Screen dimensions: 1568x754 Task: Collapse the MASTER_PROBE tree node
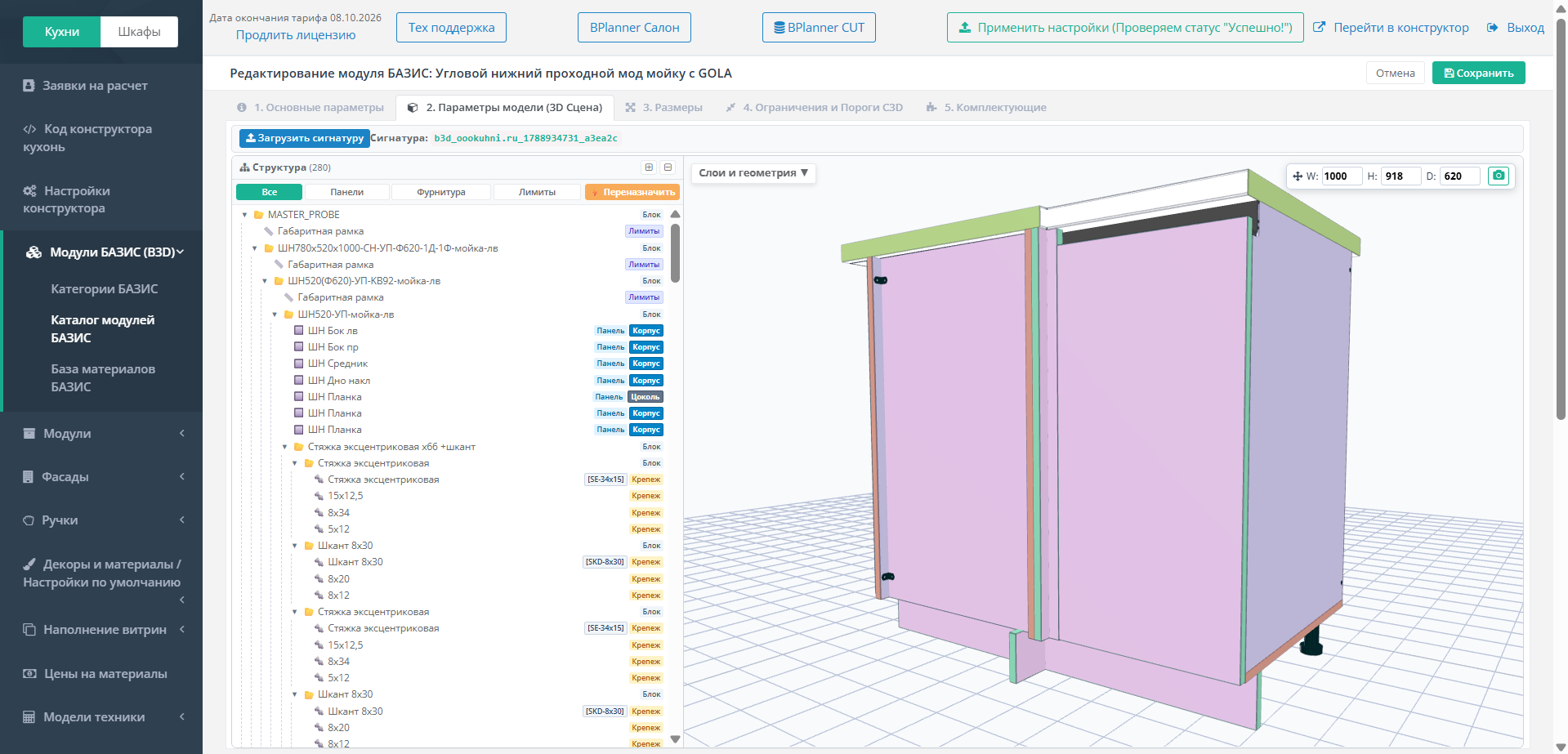(244, 215)
